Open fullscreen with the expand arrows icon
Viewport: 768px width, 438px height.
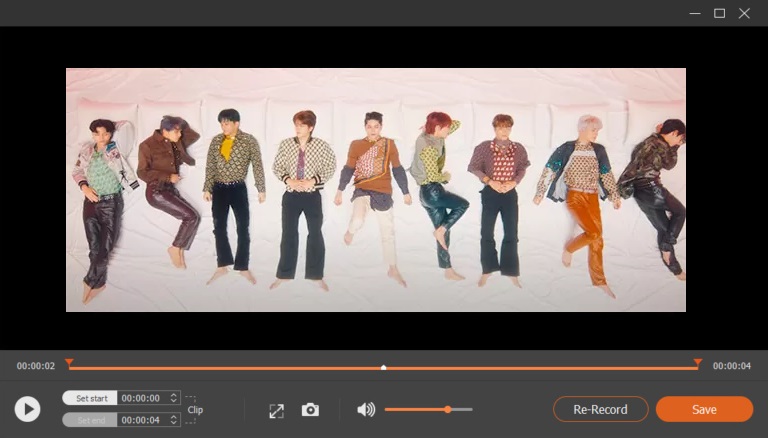point(276,411)
